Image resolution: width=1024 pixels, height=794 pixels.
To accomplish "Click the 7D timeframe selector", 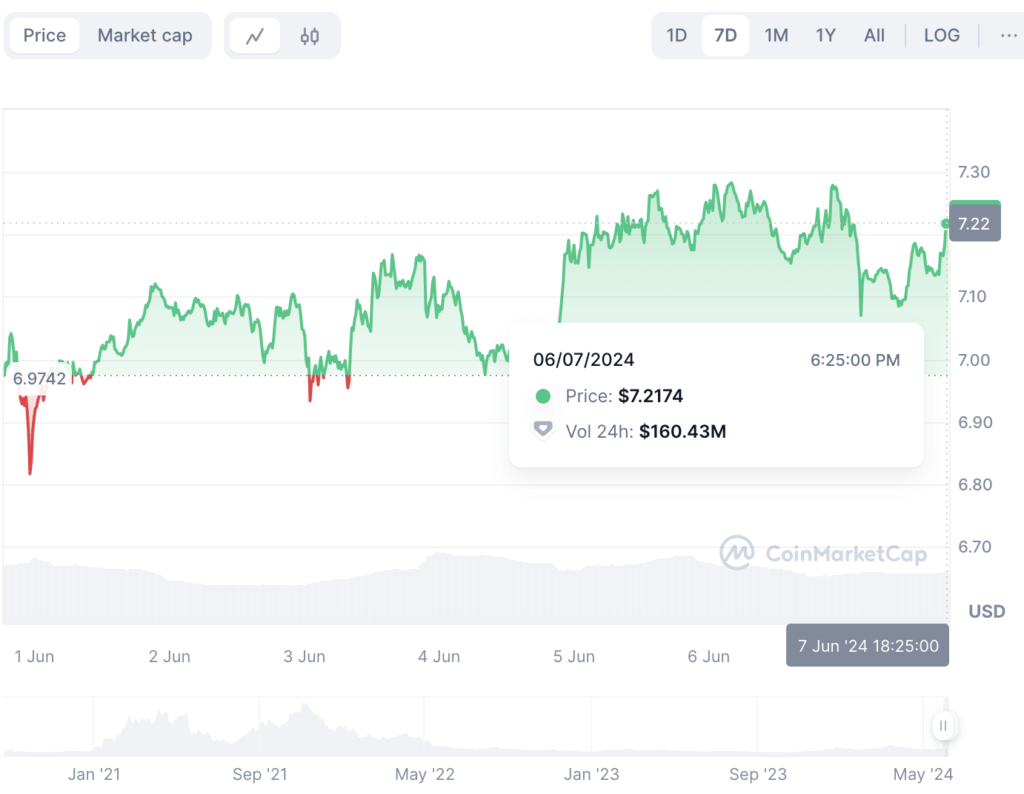I will [725, 35].
